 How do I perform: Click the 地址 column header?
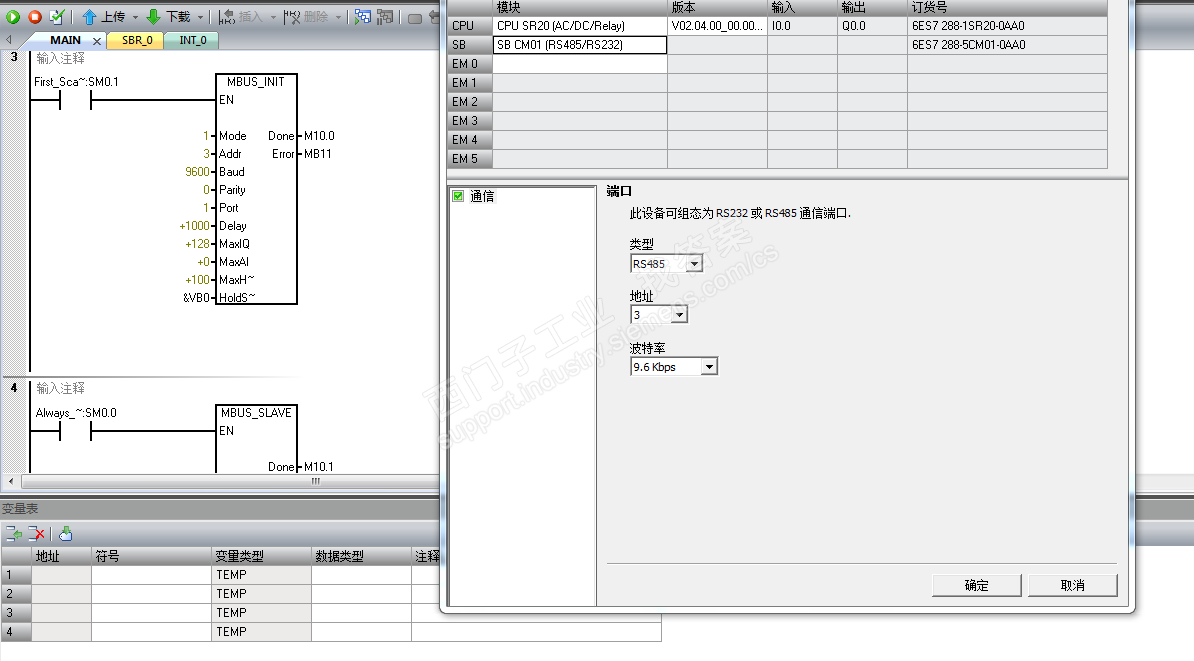(x=62, y=557)
